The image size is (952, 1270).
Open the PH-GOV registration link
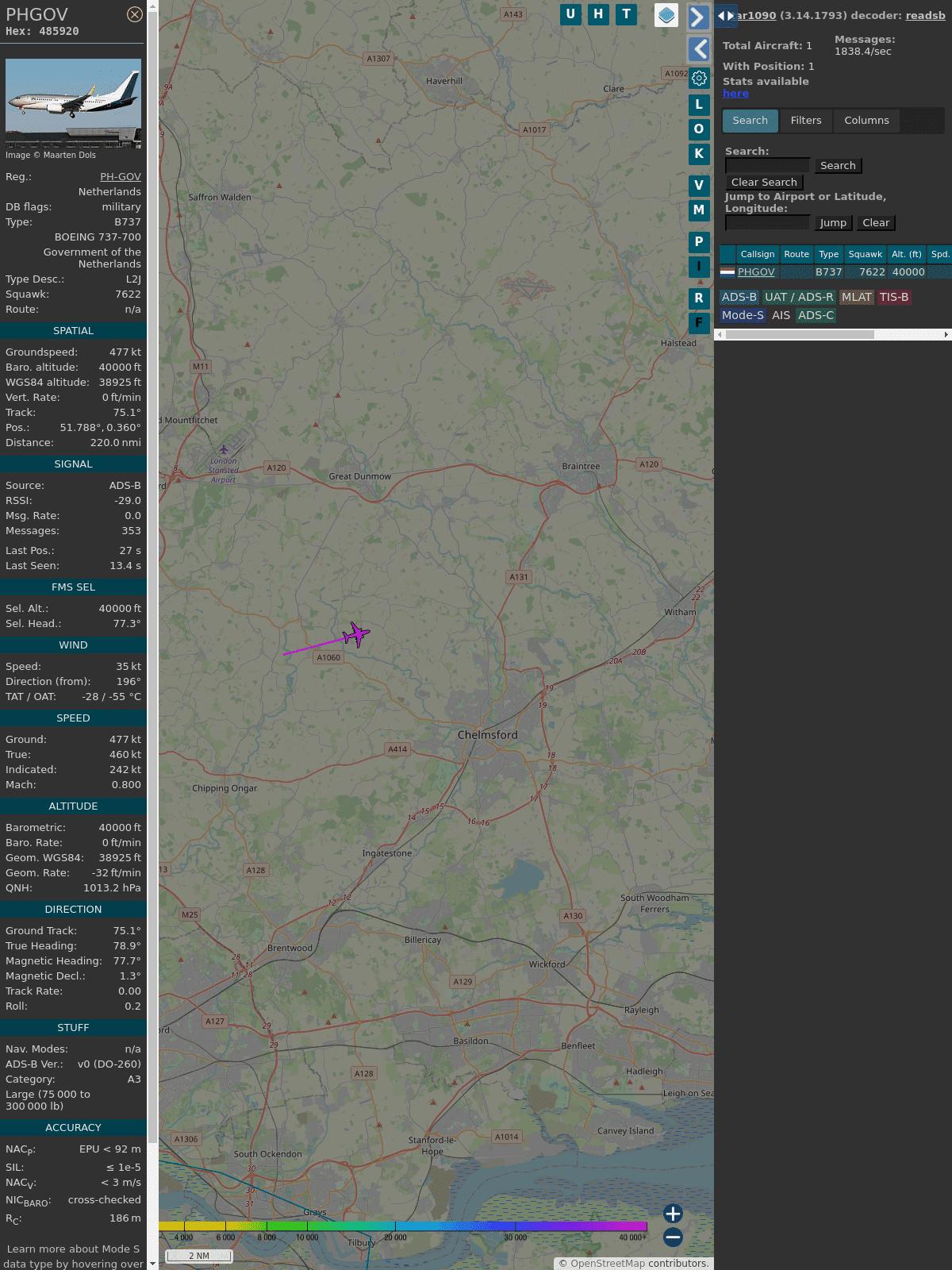[121, 177]
